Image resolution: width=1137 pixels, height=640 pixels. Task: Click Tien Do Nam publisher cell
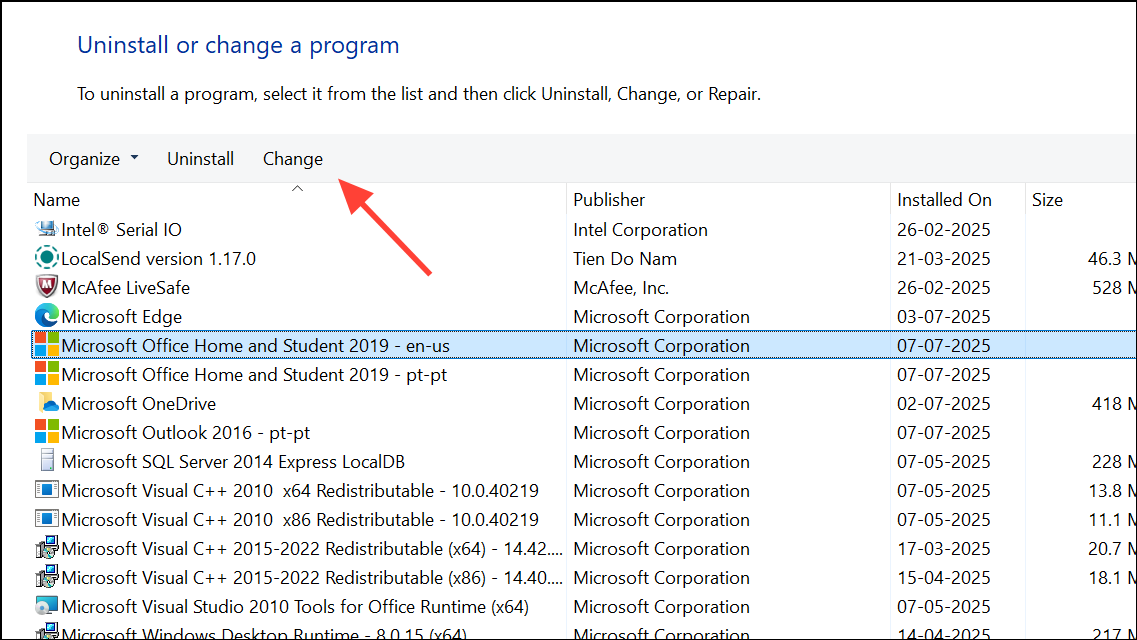click(x=625, y=259)
